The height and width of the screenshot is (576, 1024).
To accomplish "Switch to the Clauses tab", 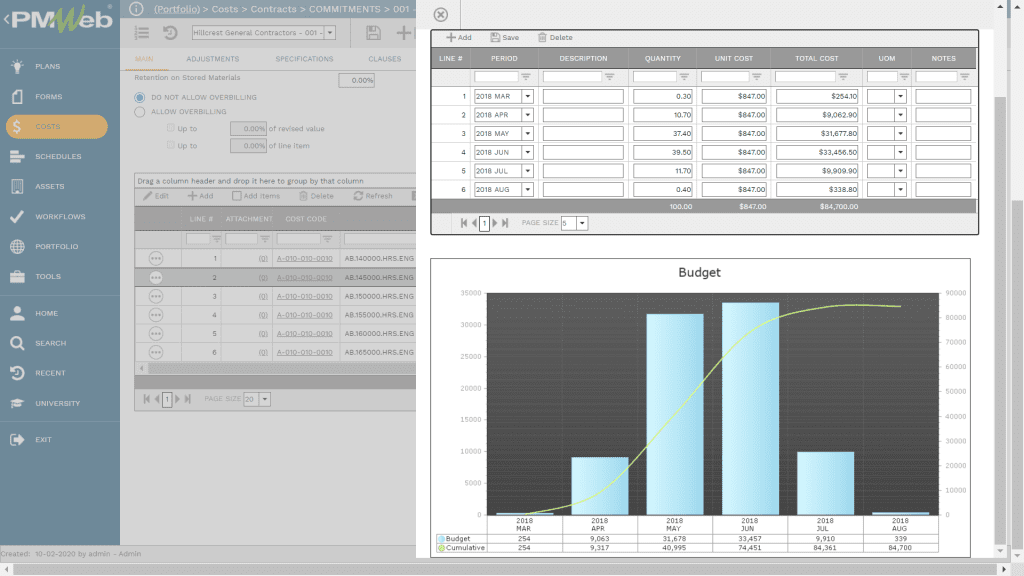I will pyautogui.click(x=385, y=59).
